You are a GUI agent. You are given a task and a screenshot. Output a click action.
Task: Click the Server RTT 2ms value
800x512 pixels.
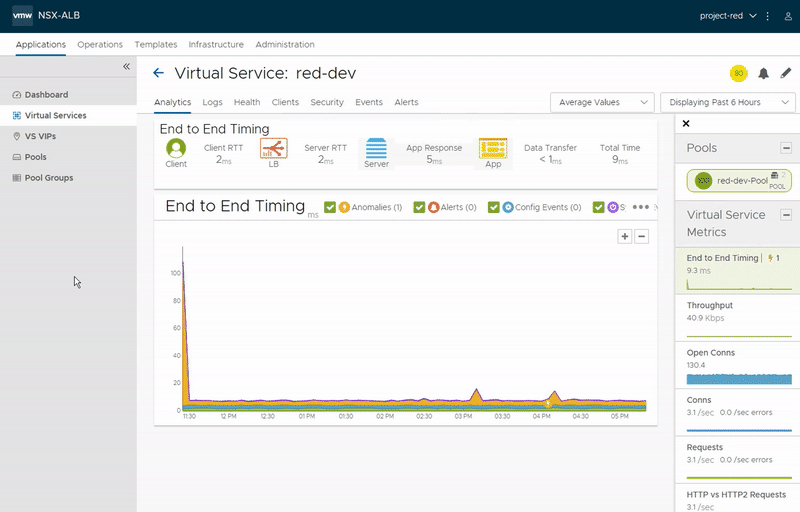(x=326, y=160)
